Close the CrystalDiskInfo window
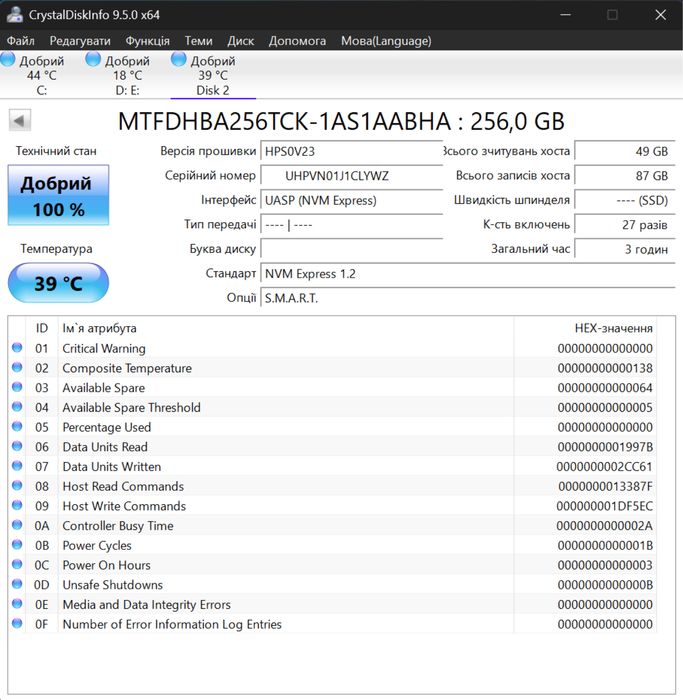683x700 pixels. [660, 15]
